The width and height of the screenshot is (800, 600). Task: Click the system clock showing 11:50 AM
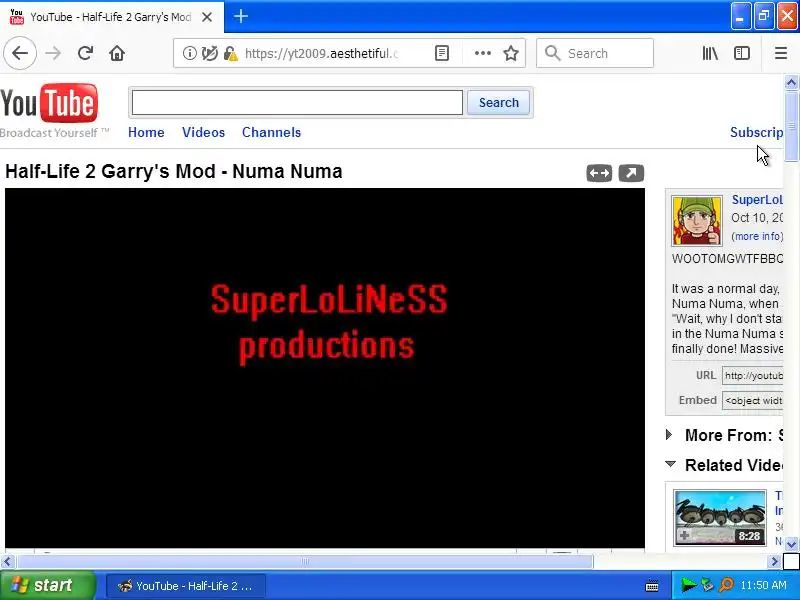tap(763, 585)
